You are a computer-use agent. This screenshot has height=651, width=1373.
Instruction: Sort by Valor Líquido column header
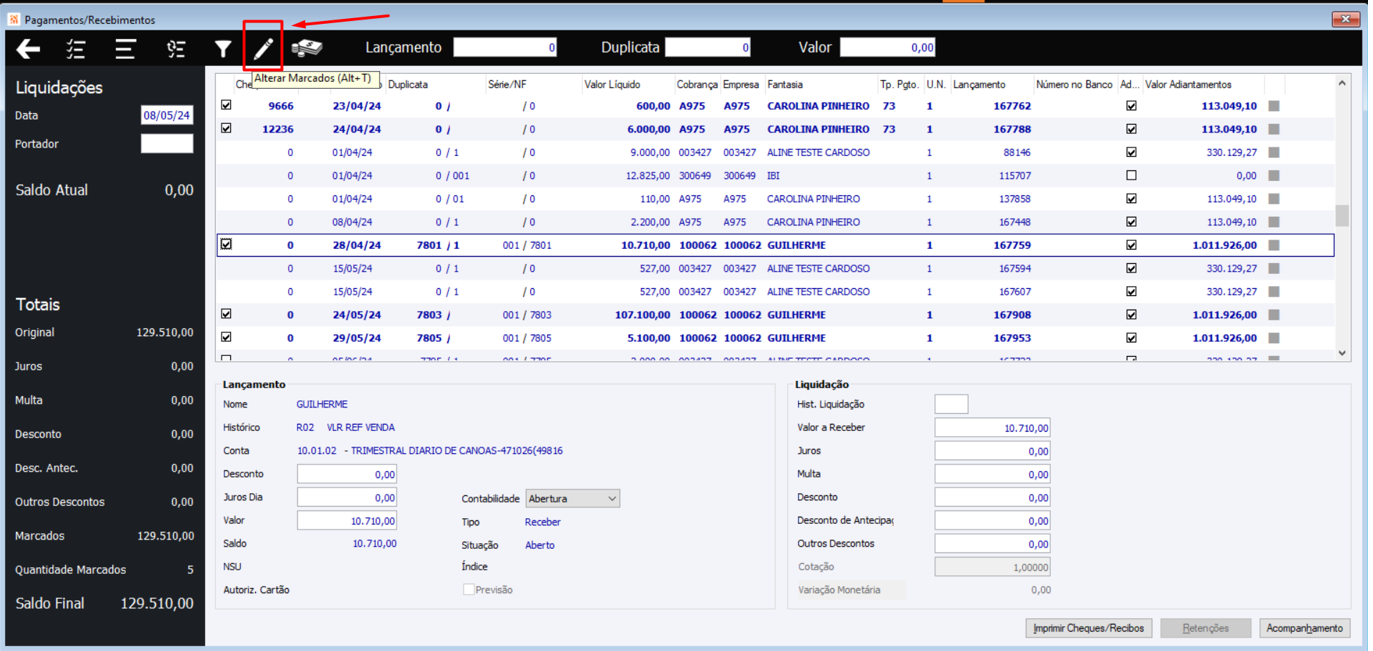point(612,85)
